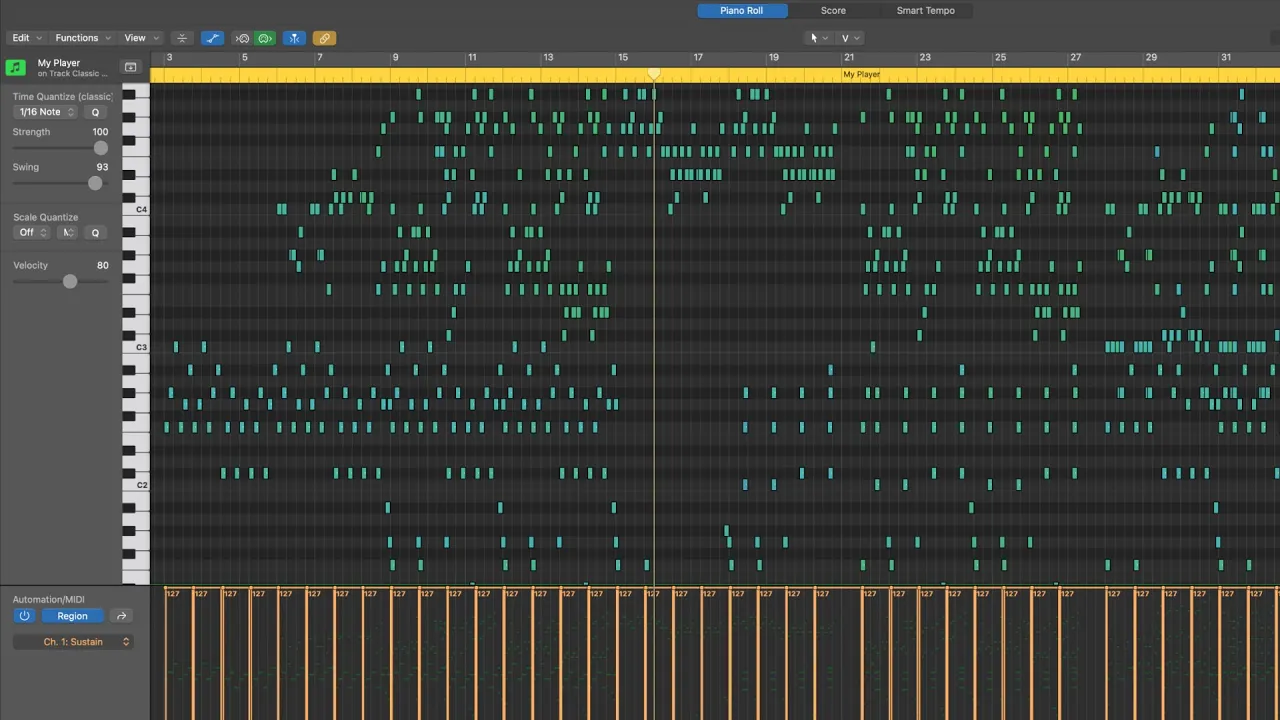Click bar 31 in the ruler
This screenshot has width=1280, height=720.
1226,57
